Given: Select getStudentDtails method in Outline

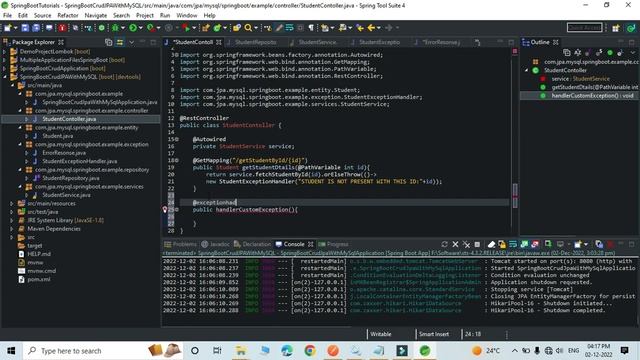Looking at the screenshot, I should pyautogui.click(x=594, y=87).
